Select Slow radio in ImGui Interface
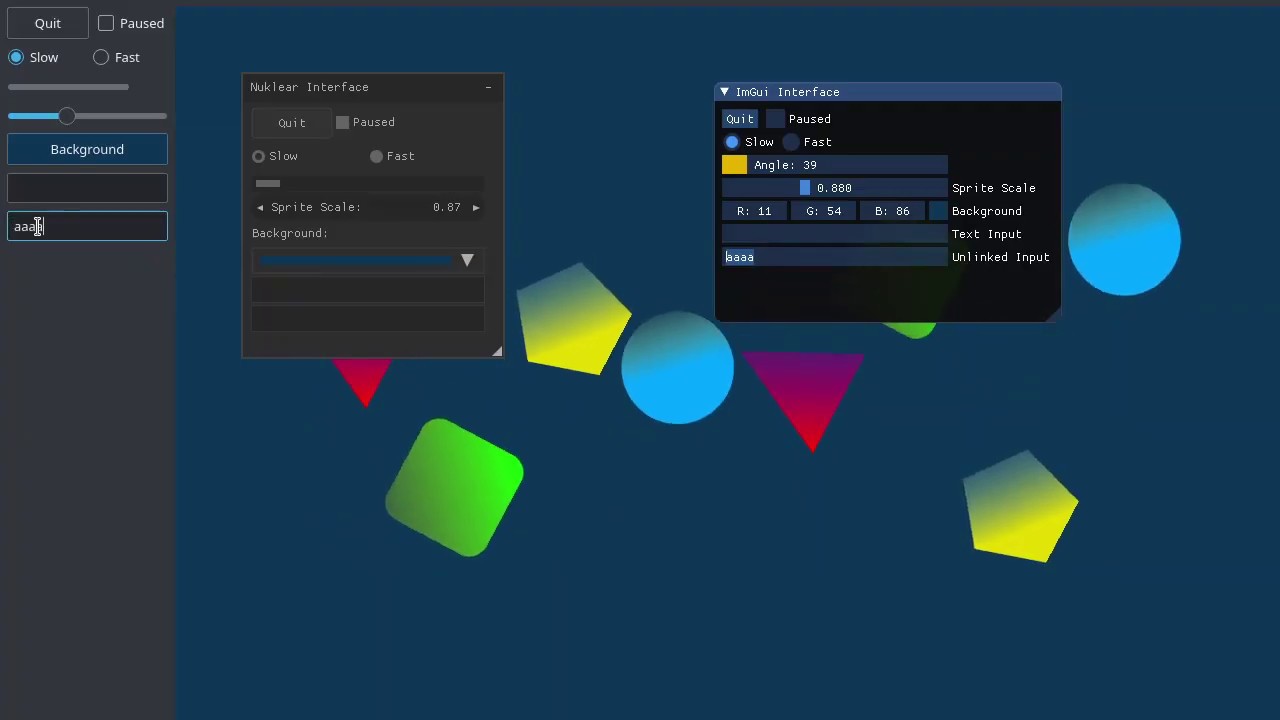The width and height of the screenshot is (1280, 720). tap(732, 142)
